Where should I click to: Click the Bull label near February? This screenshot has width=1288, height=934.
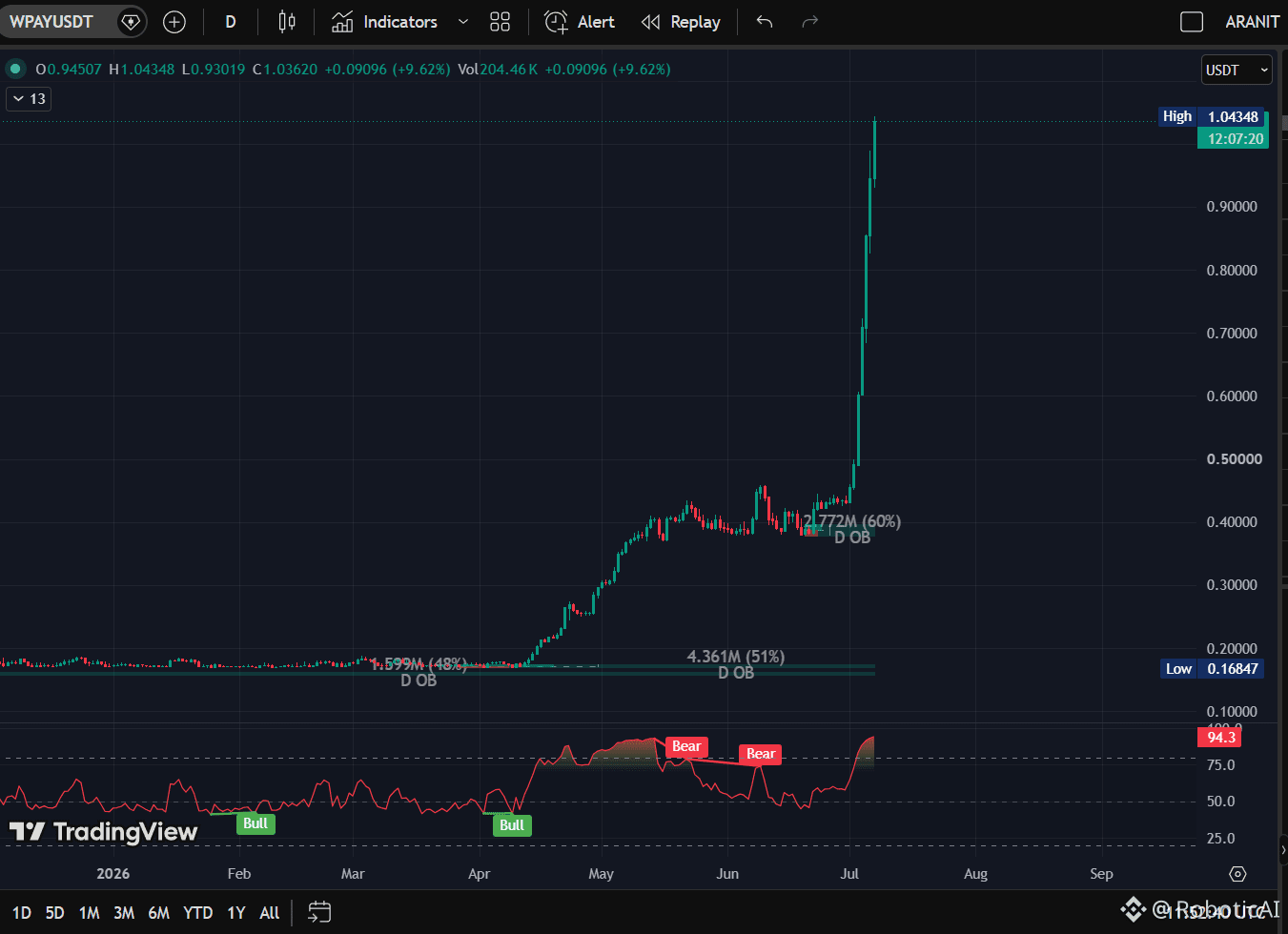coord(256,823)
